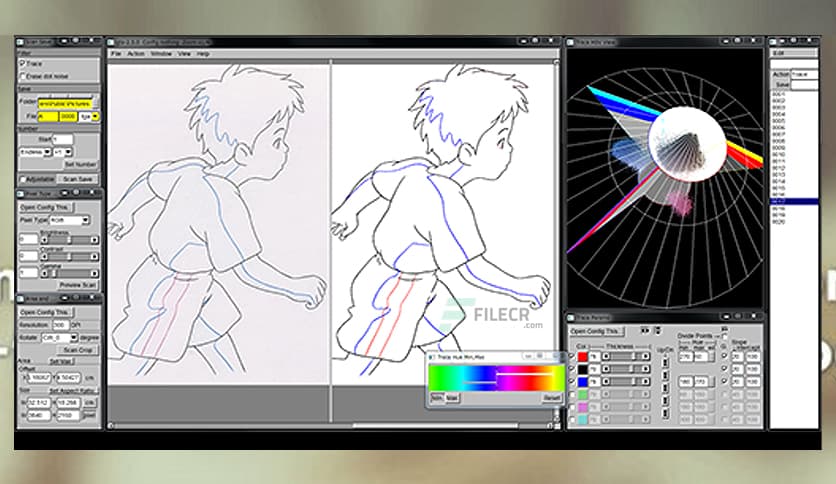Click the red row Up/Dn order arrow
836x484 pixels.
(x=665, y=362)
